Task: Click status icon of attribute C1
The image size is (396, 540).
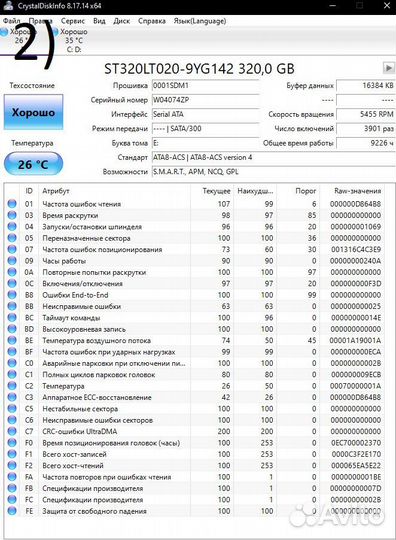Action: 12,374
